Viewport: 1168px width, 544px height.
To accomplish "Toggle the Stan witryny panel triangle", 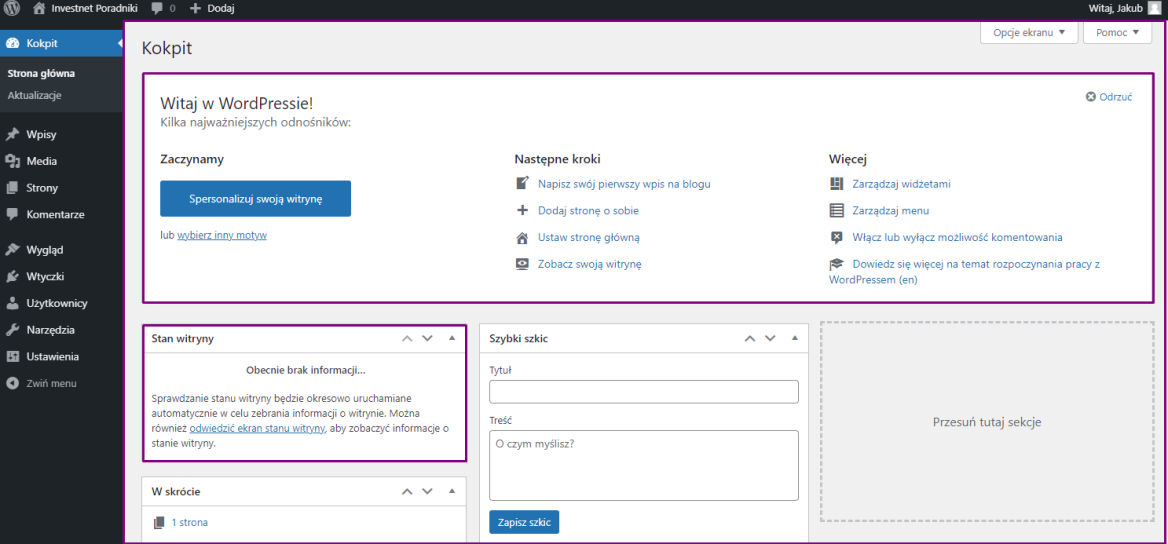I will tap(451, 338).
